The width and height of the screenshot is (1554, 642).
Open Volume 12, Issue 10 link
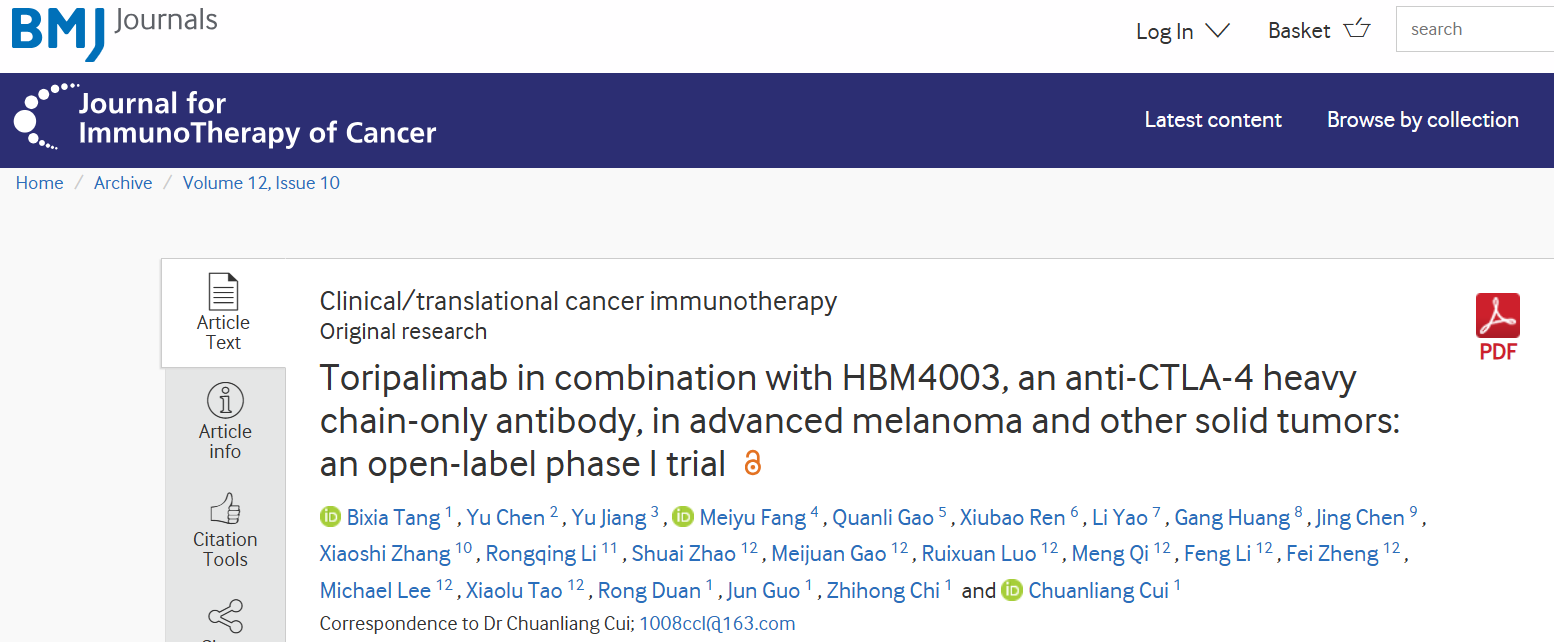(x=261, y=183)
